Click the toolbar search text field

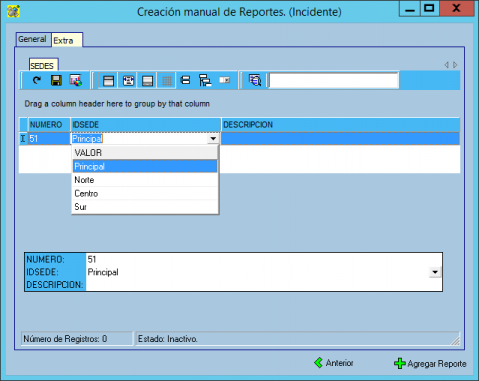334,80
